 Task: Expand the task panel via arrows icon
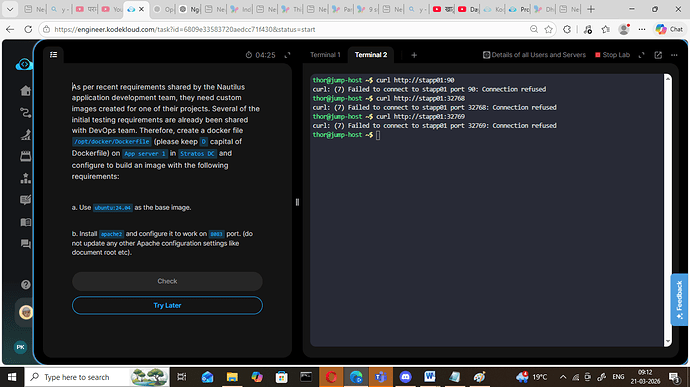287,55
